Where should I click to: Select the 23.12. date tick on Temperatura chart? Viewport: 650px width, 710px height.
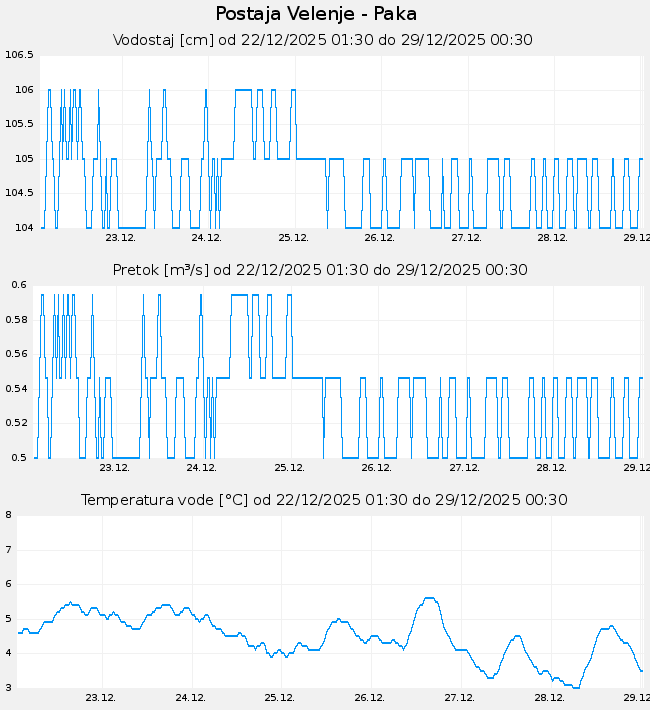pyautogui.click(x=100, y=698)
